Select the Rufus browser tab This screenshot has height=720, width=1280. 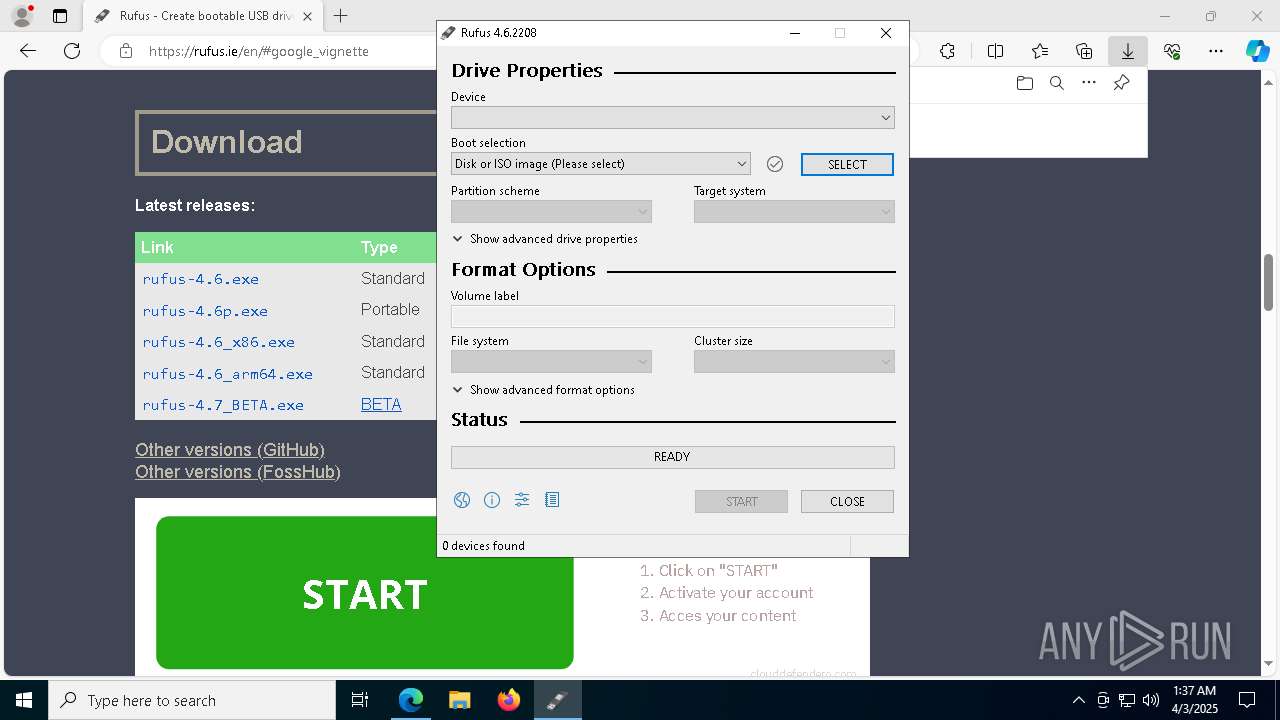pyautogui.click(x=203, y=16)
